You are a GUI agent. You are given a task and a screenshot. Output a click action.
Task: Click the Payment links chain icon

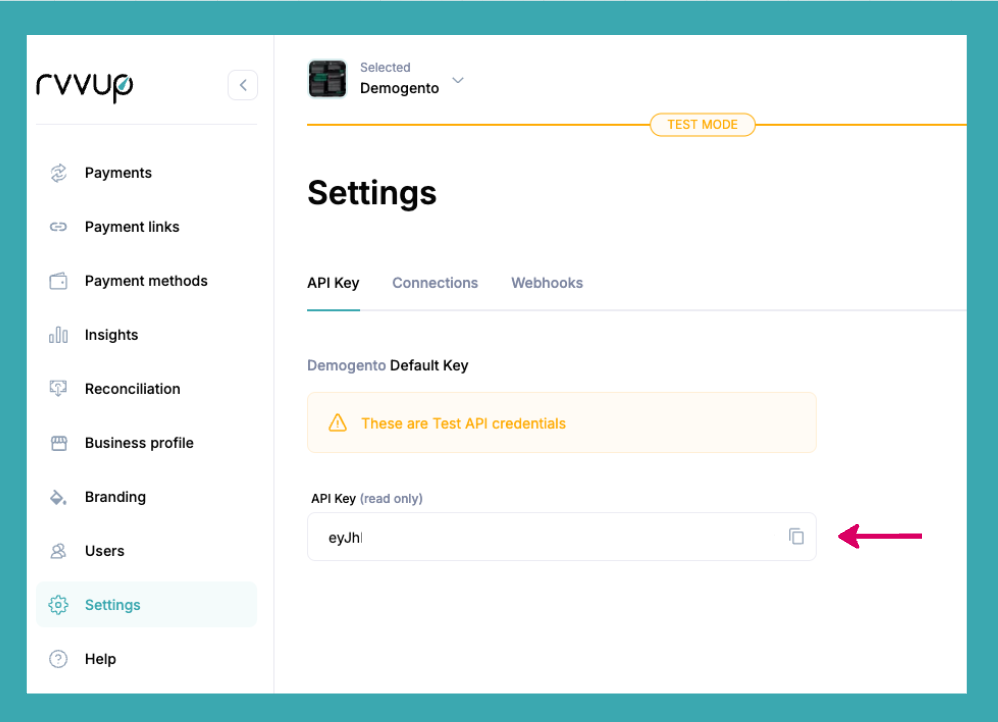[58, 227]
